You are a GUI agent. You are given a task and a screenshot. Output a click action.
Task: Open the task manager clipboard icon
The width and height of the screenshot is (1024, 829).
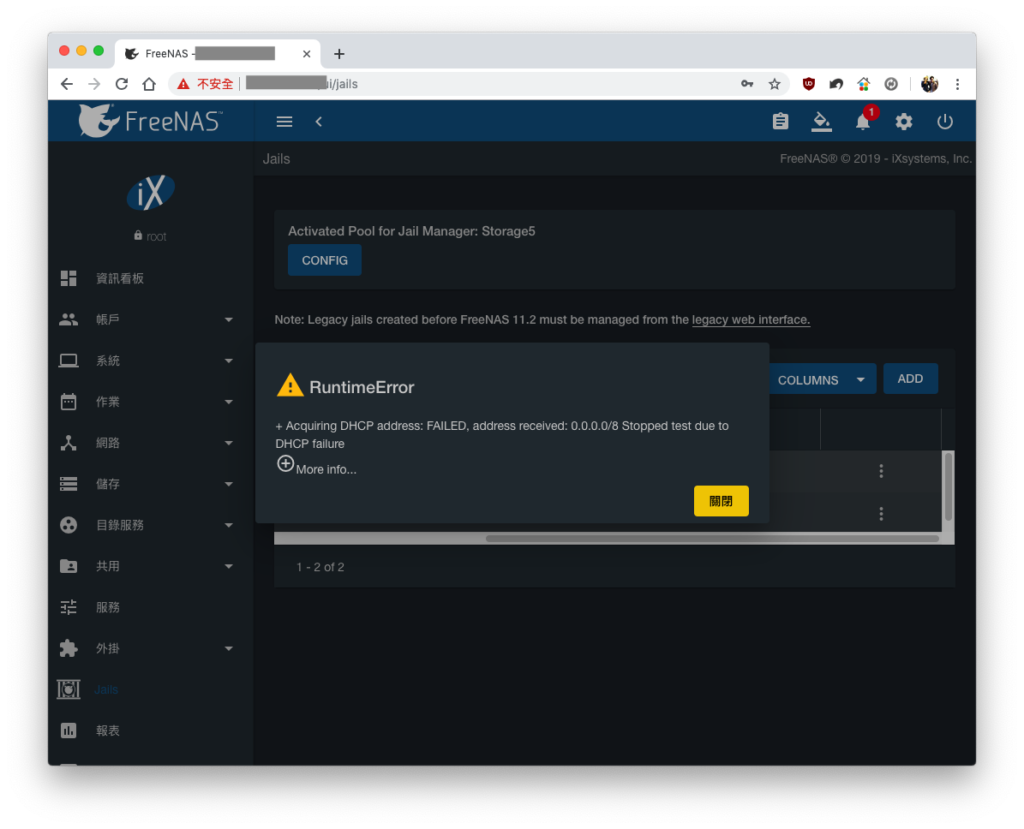click(x=780, y=122)
